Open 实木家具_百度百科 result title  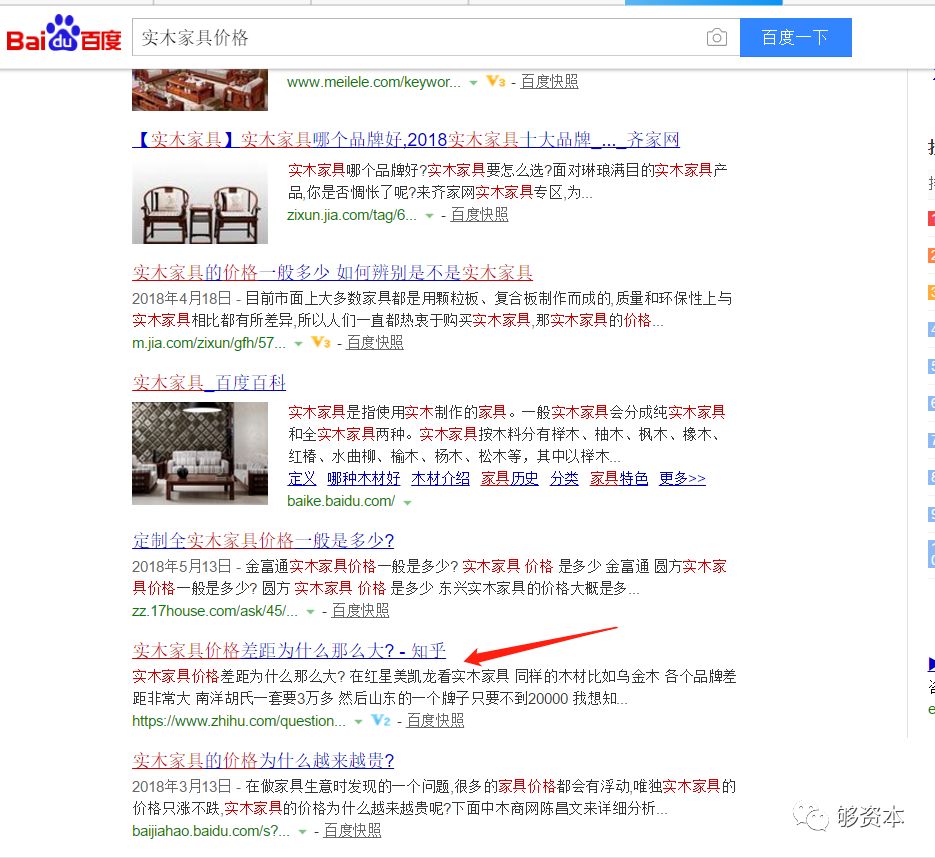[209, 382]
